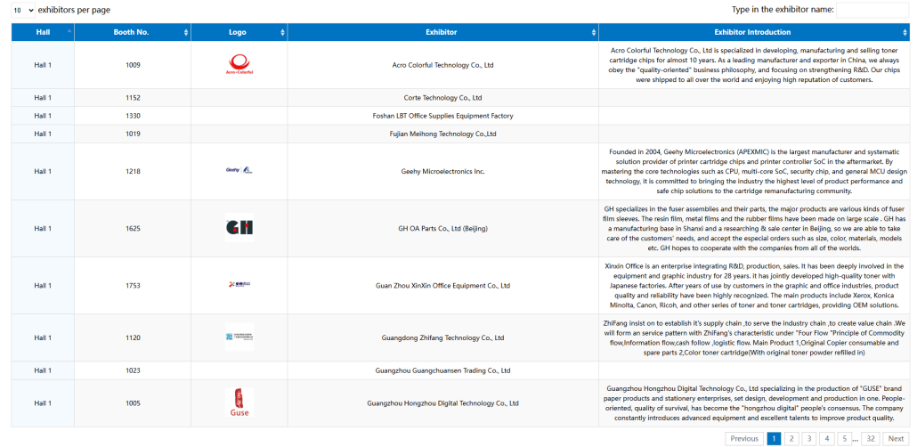Select booth number 1753
917x447 pixels.
(x=133, y=286)
